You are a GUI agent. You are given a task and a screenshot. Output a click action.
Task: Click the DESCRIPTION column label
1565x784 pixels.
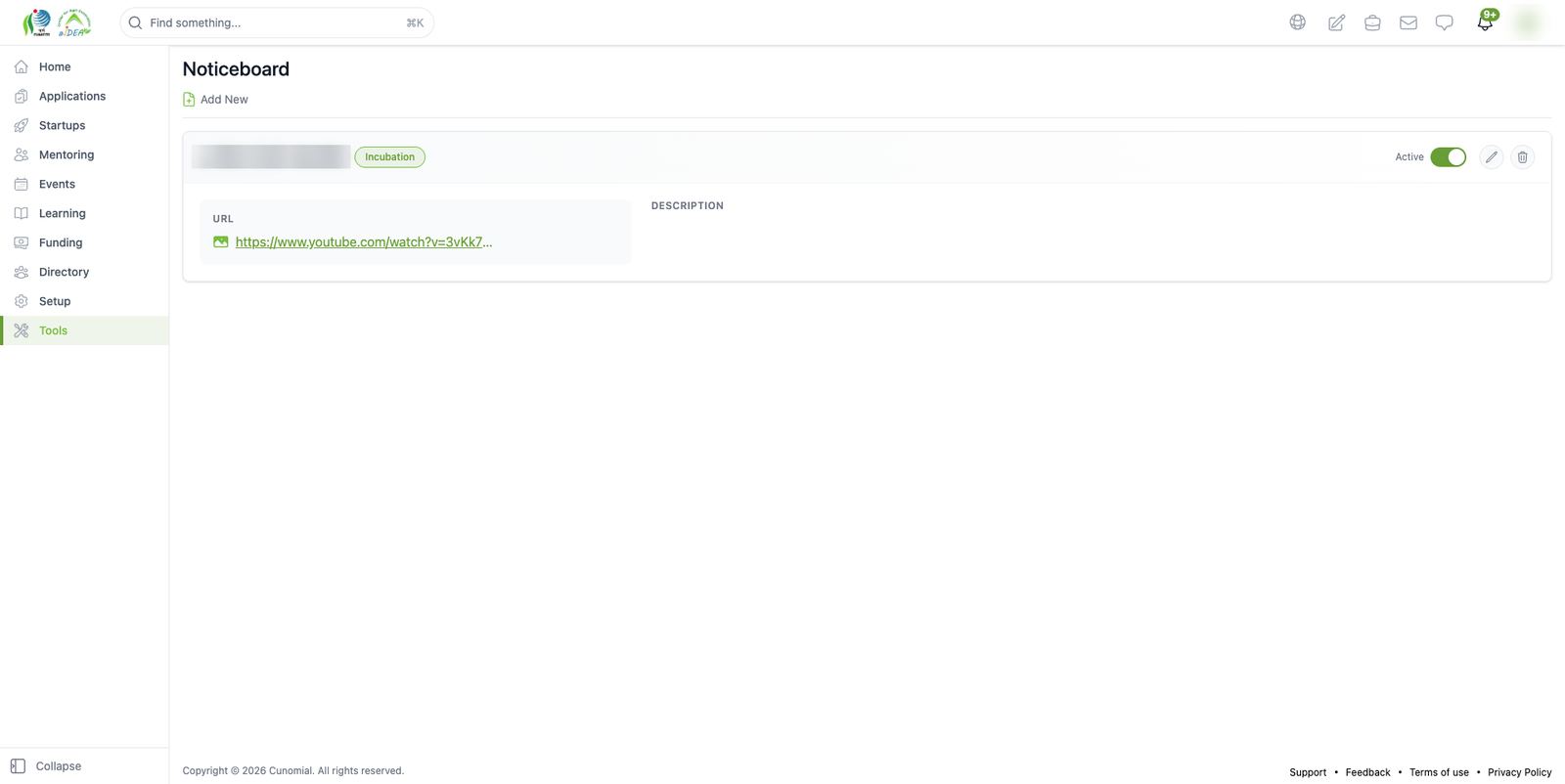tap(688, 205)
